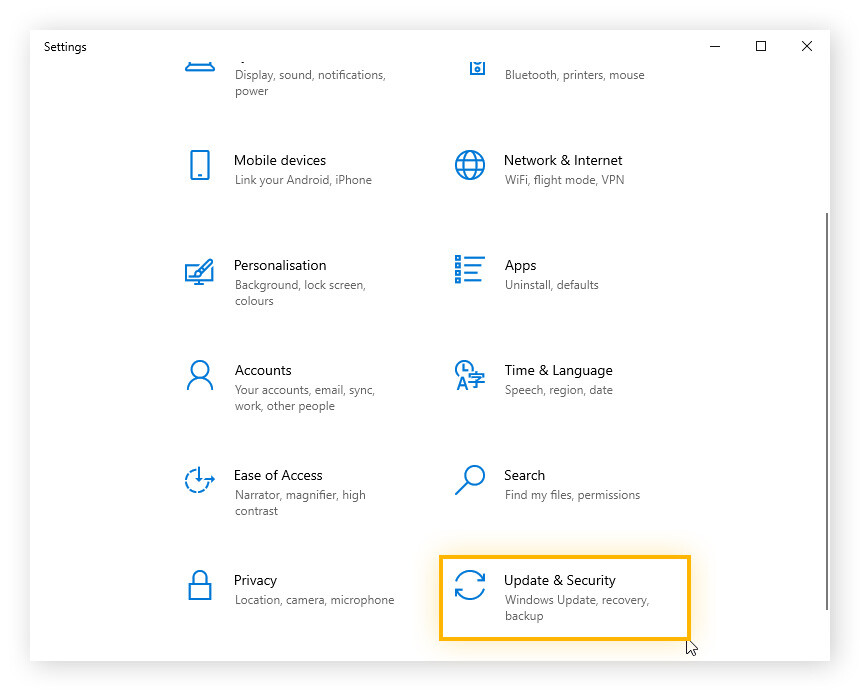This screenshot has height=691, width=860.
Task: Click the Accounts person icon
Action: pyautogui.click(x=200, y=376)
